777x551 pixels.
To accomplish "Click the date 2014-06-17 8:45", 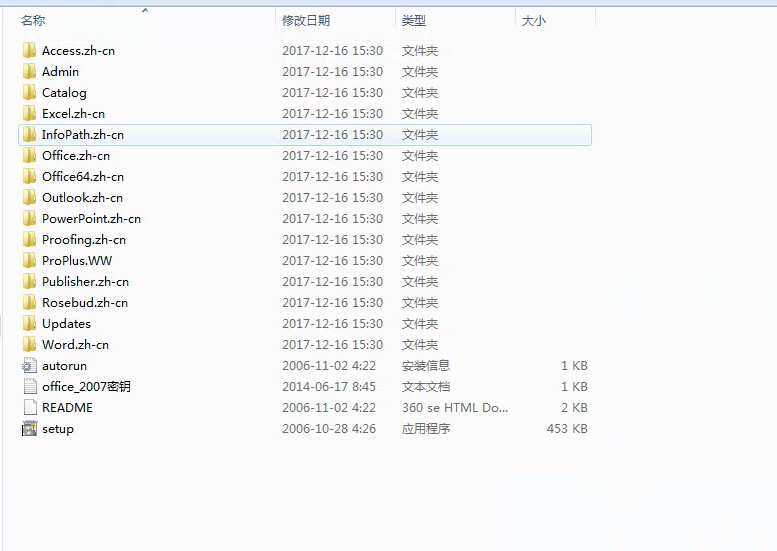I will click(x=329, y=386).
